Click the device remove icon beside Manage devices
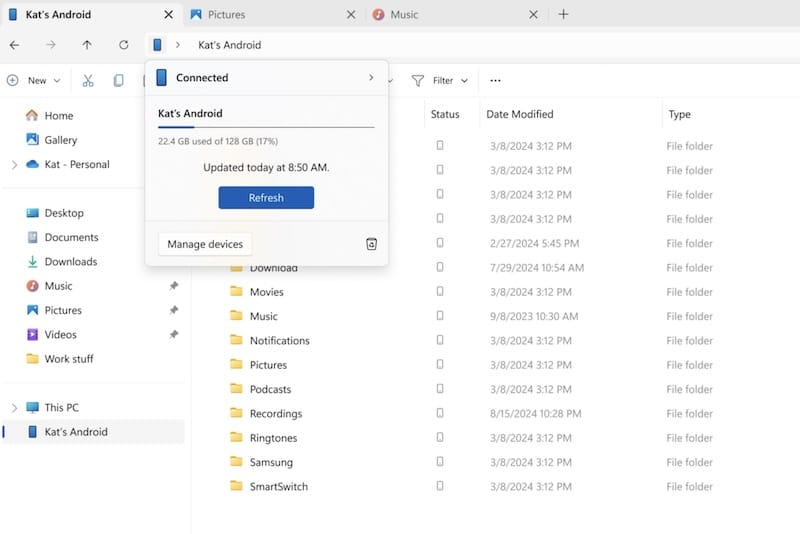Viewport: 800px width, 534px height. (371, 244)
